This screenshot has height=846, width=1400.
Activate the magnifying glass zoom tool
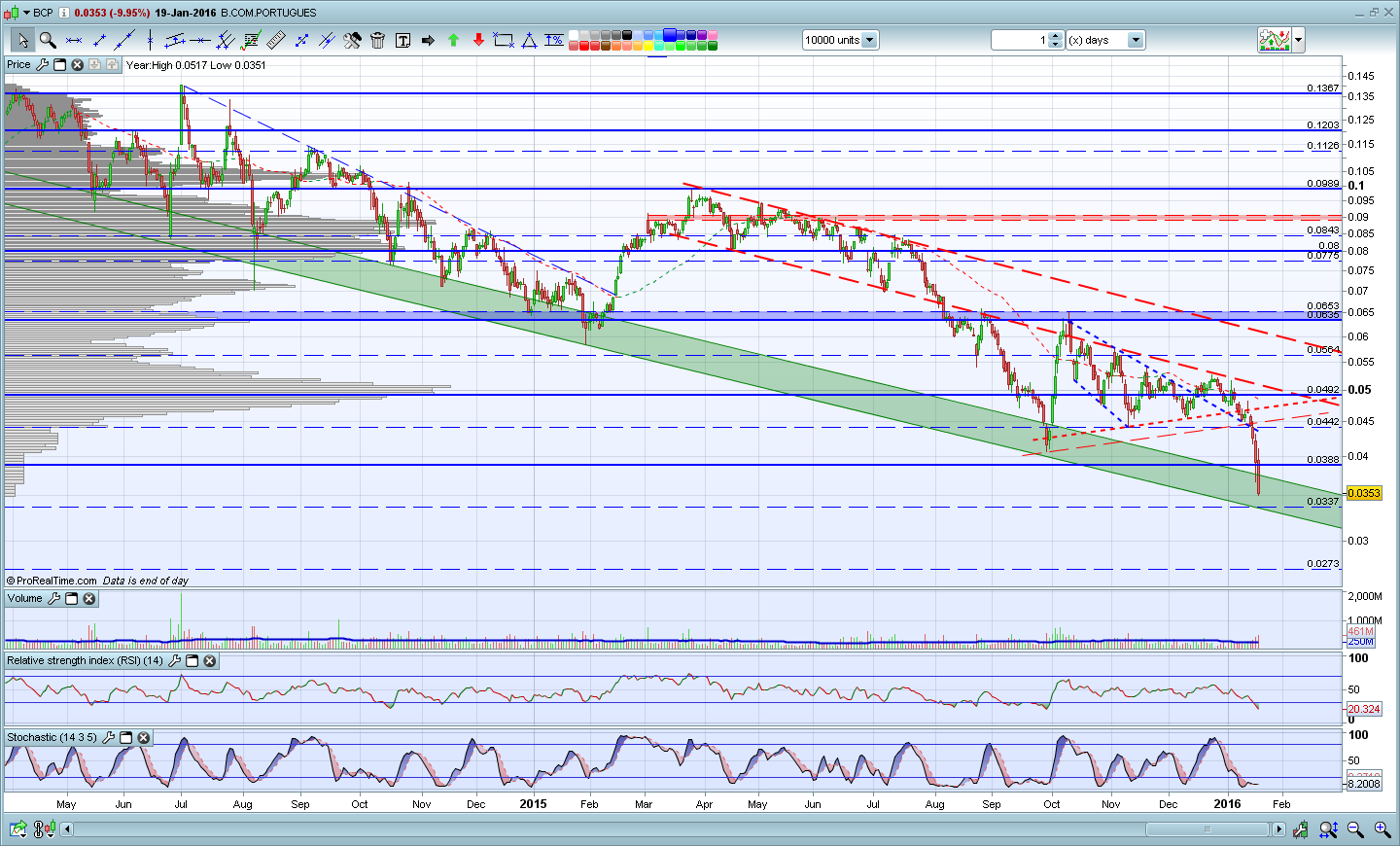(48, 40)
